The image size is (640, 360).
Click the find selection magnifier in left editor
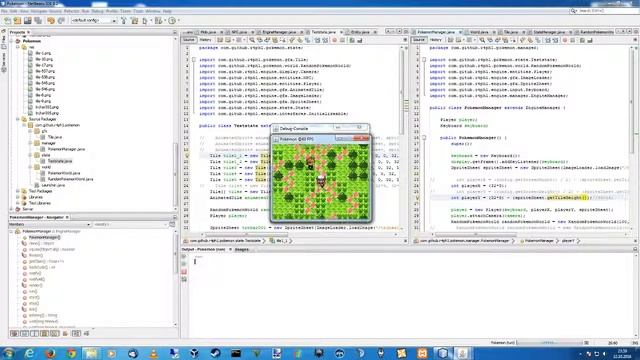pyautogui.click(x=252, y=40)
